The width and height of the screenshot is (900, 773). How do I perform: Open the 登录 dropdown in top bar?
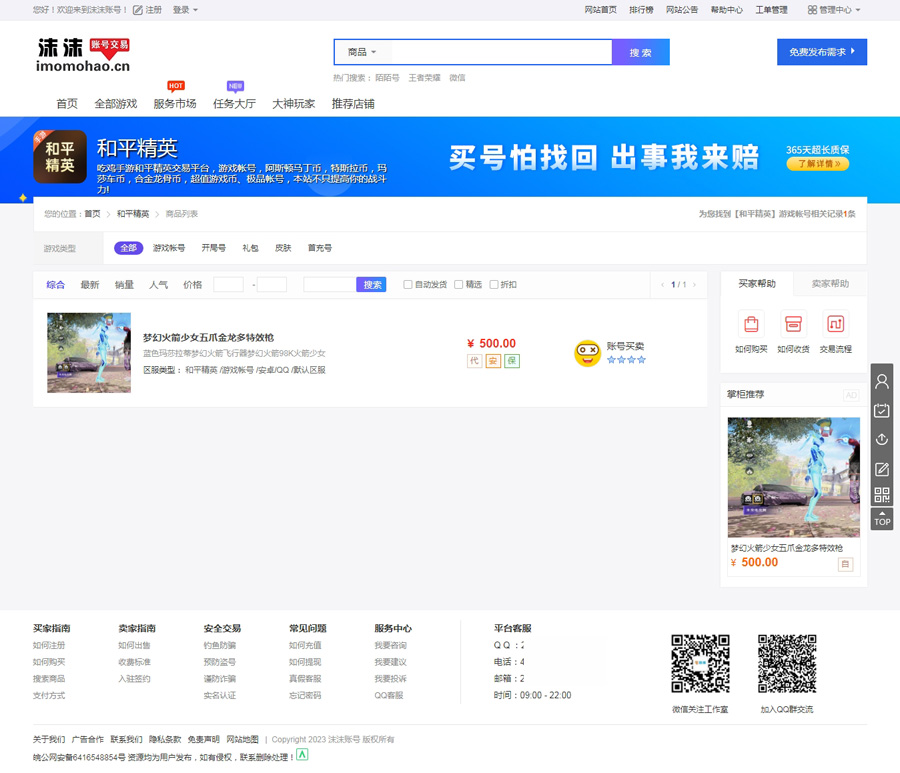[185, 10]
